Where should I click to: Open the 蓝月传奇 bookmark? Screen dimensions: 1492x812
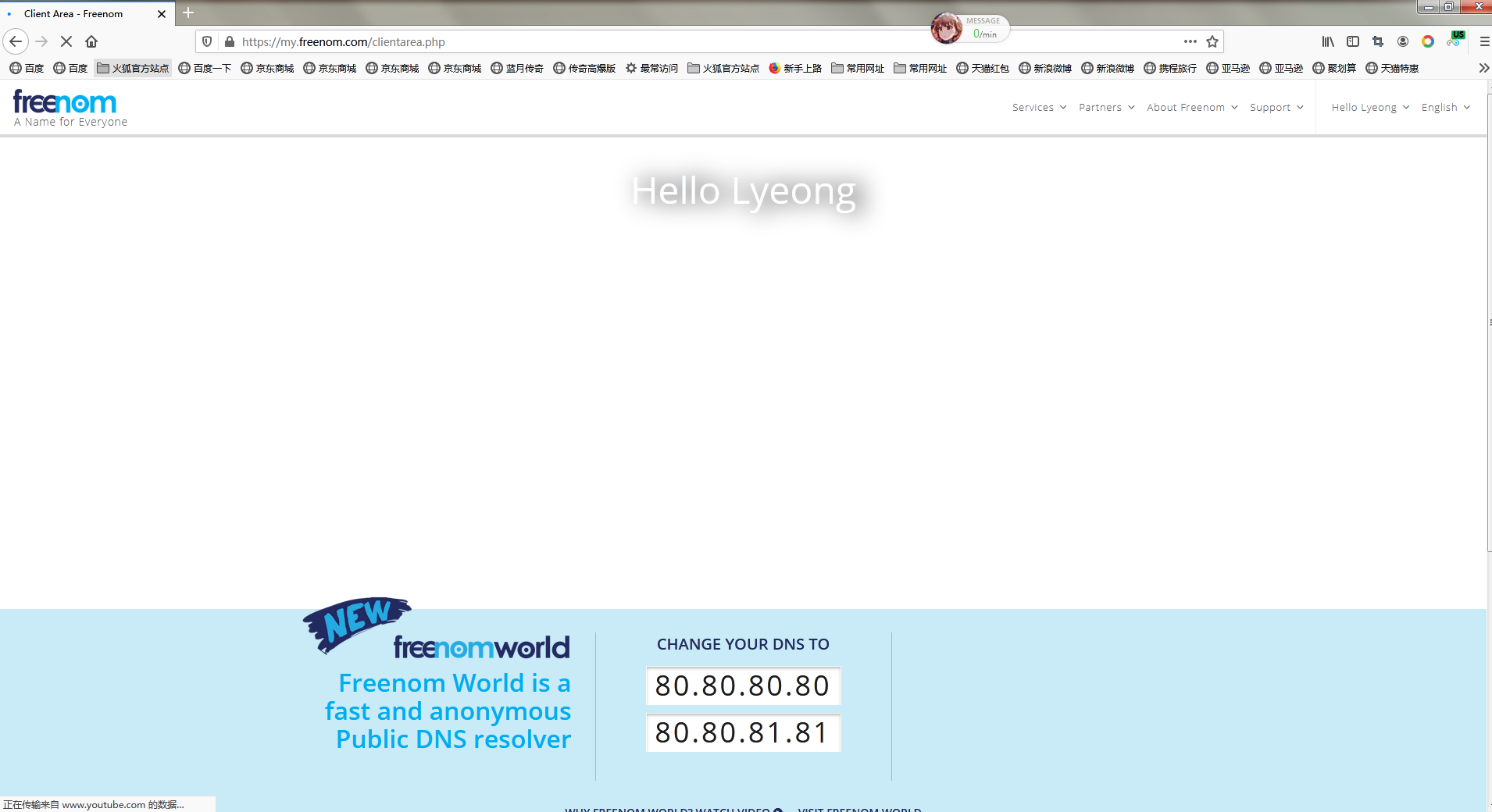(517, 68)
